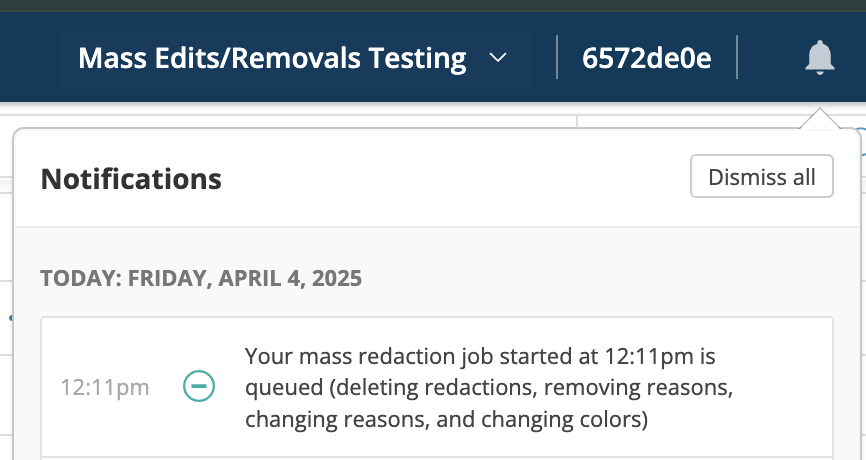866x460 pixels.
Task: Click empty header area beside Notifications title
Action: click(x=450, y=179)
